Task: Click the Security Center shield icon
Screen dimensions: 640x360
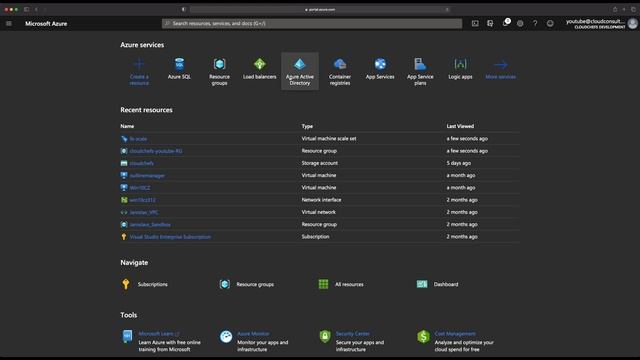Action: 325,336
